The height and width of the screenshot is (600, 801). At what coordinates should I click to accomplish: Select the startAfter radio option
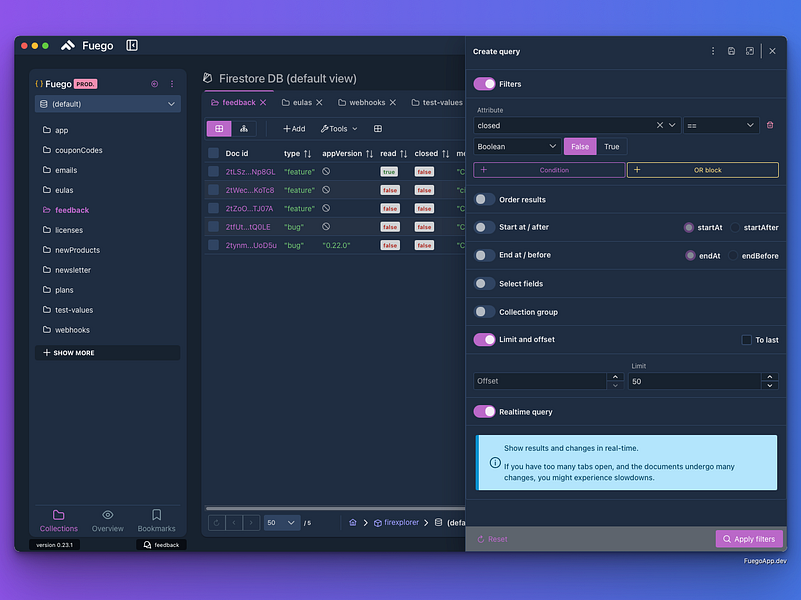click(x=735, y=227)
